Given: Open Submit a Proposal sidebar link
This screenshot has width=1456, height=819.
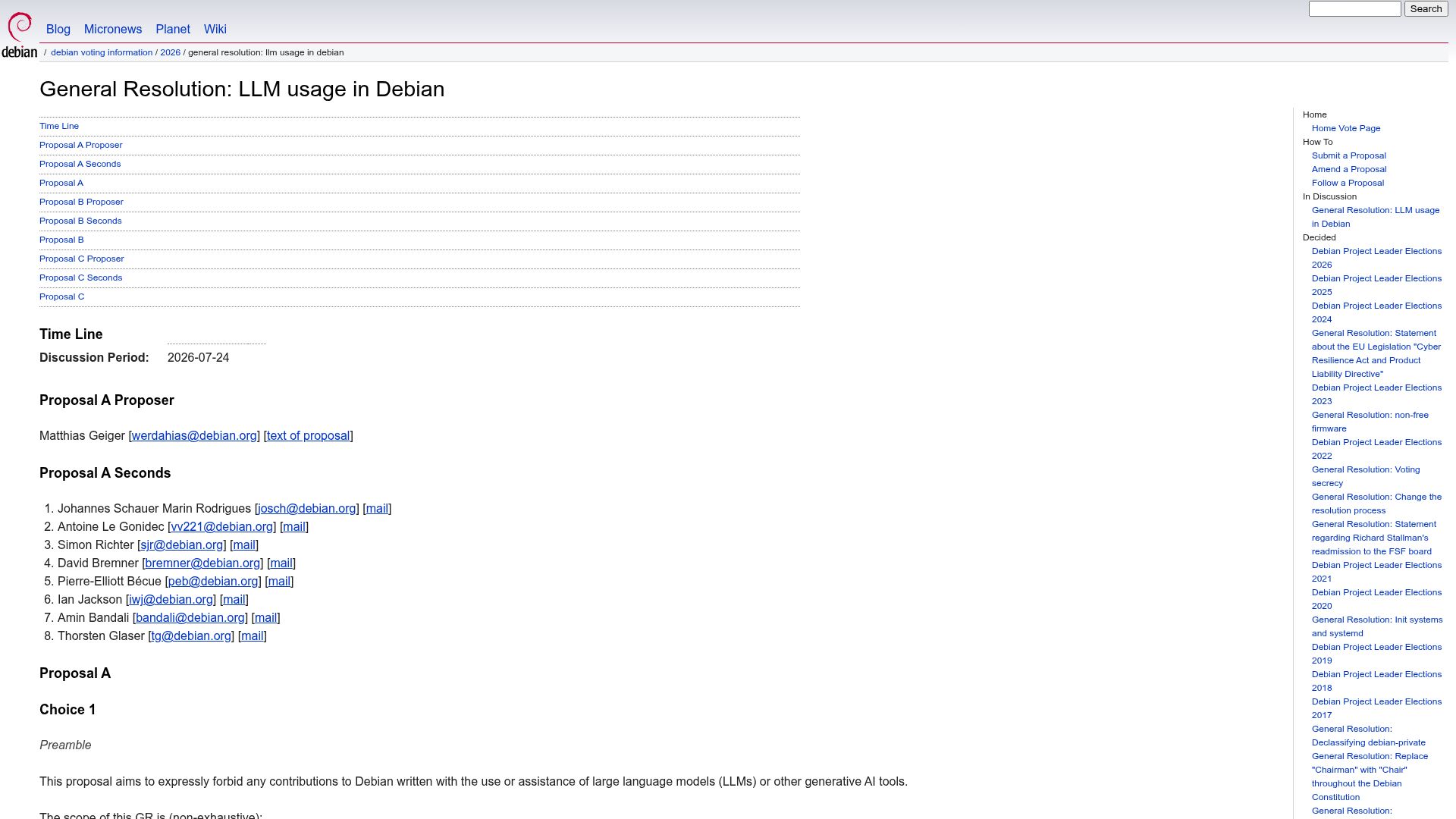Looking at the screenshot, I should (1349, 155).
